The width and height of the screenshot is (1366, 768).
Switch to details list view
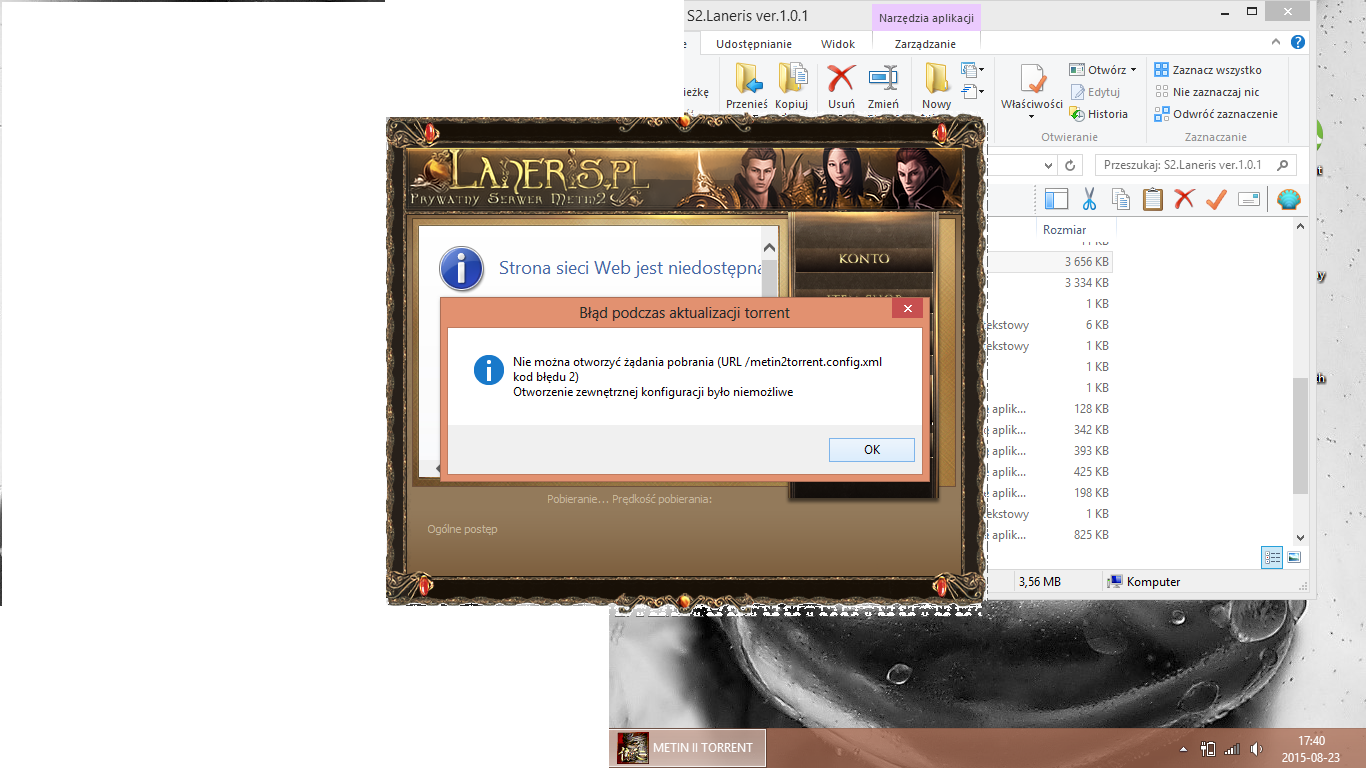pyautogui.click(x=1272, y=557)
